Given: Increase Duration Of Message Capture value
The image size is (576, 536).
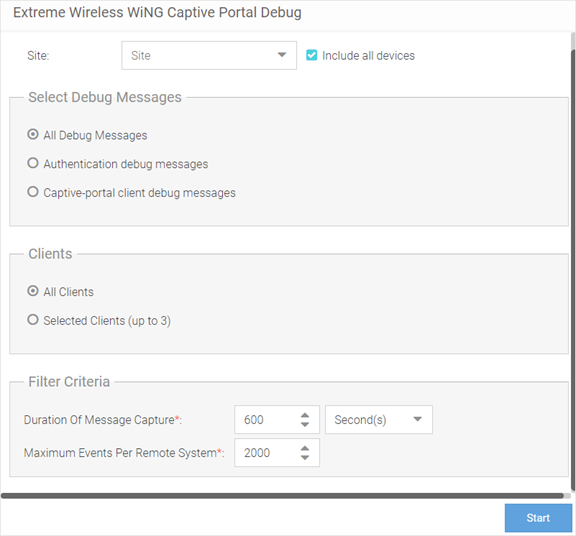Looking at the screenshot, I should click(x=305, y=416).
